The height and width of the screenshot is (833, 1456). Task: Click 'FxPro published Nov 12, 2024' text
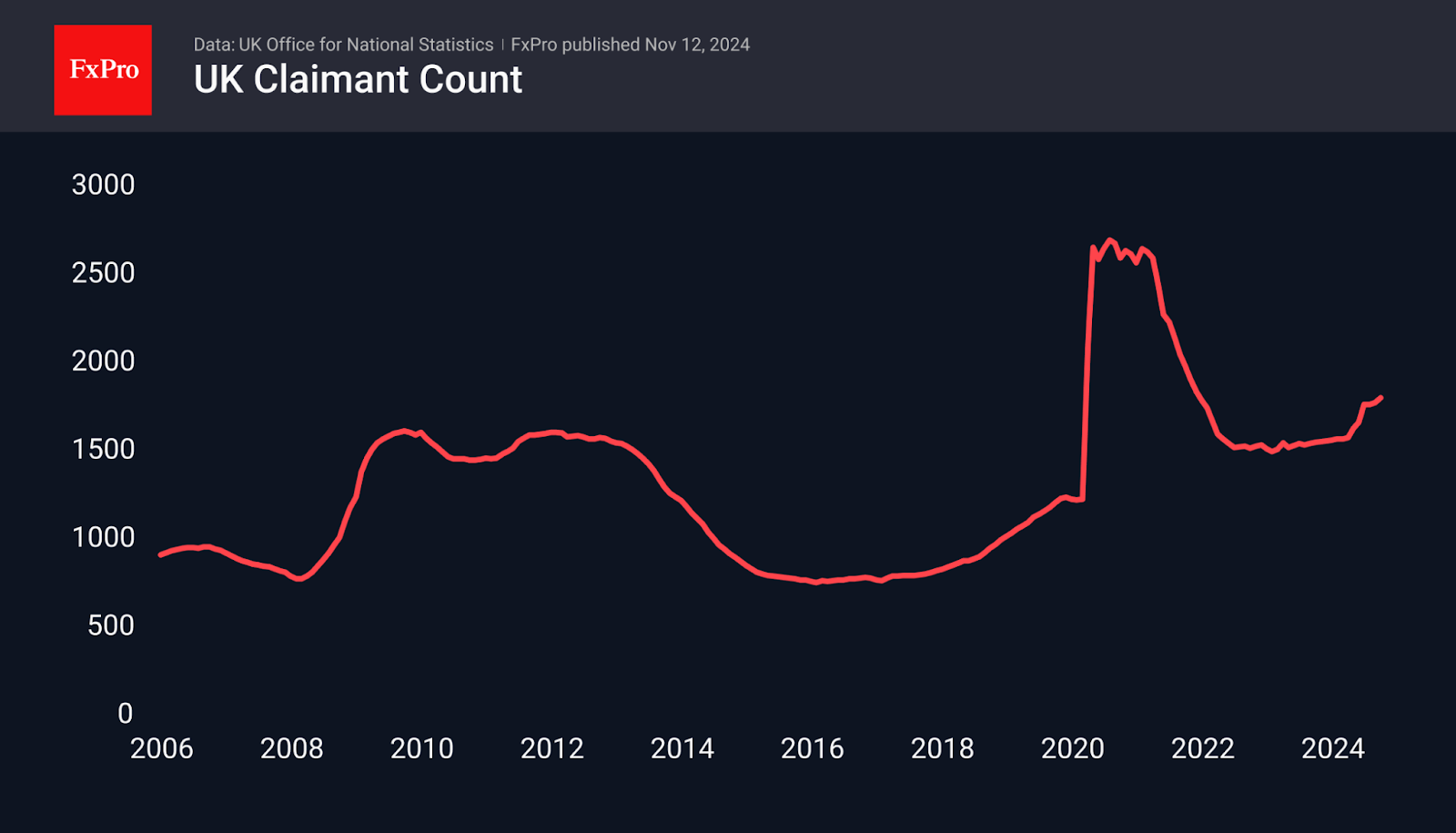click(630, 45)
